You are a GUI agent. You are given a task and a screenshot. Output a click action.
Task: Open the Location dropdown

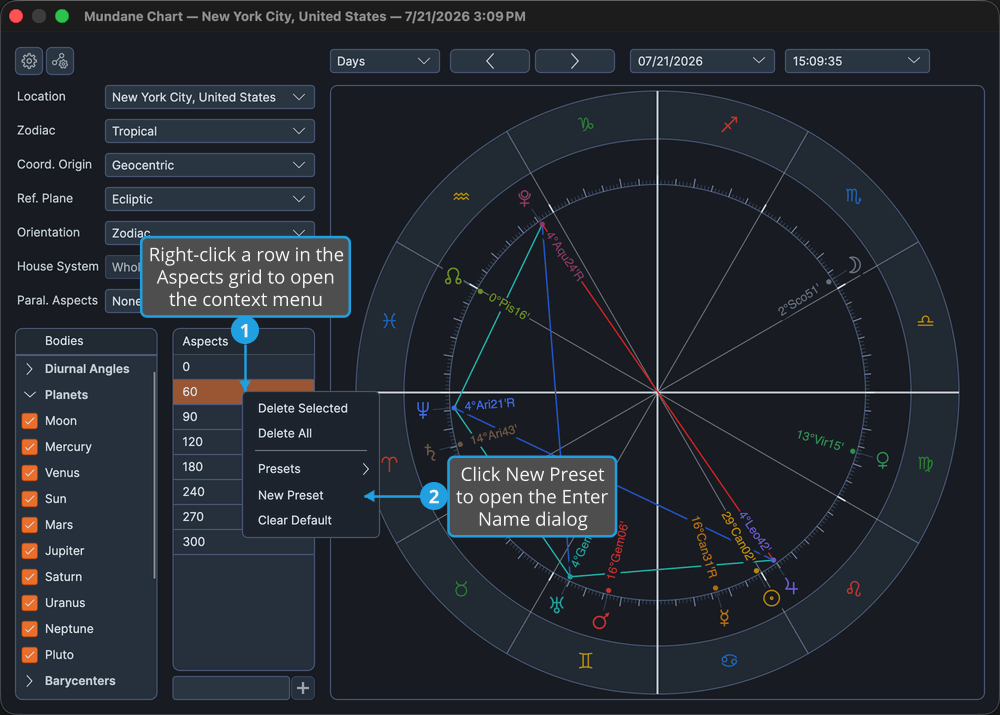coord(209,97)
